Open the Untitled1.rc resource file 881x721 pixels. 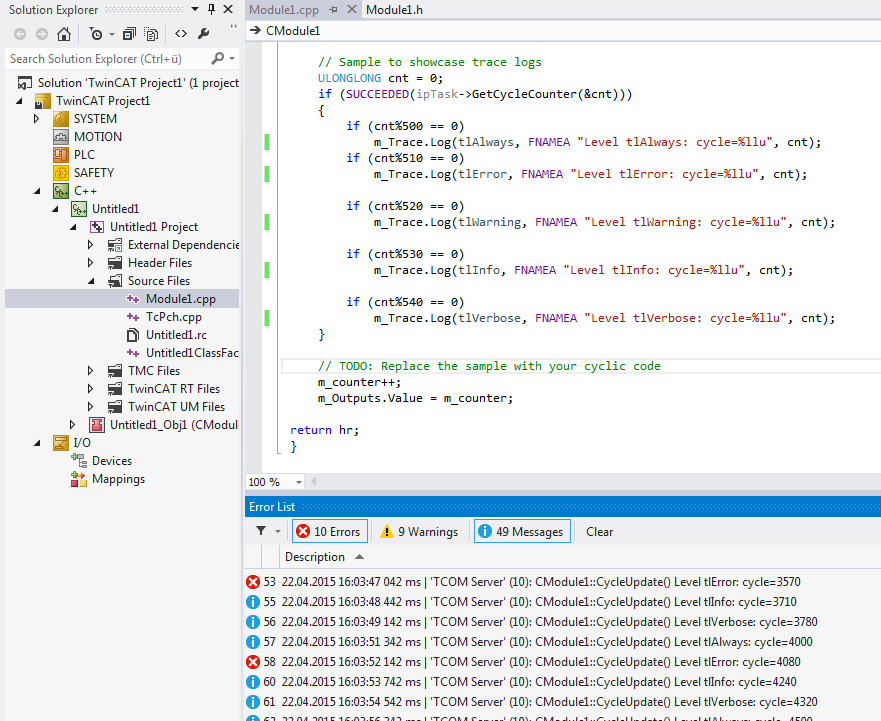point(176,335)
